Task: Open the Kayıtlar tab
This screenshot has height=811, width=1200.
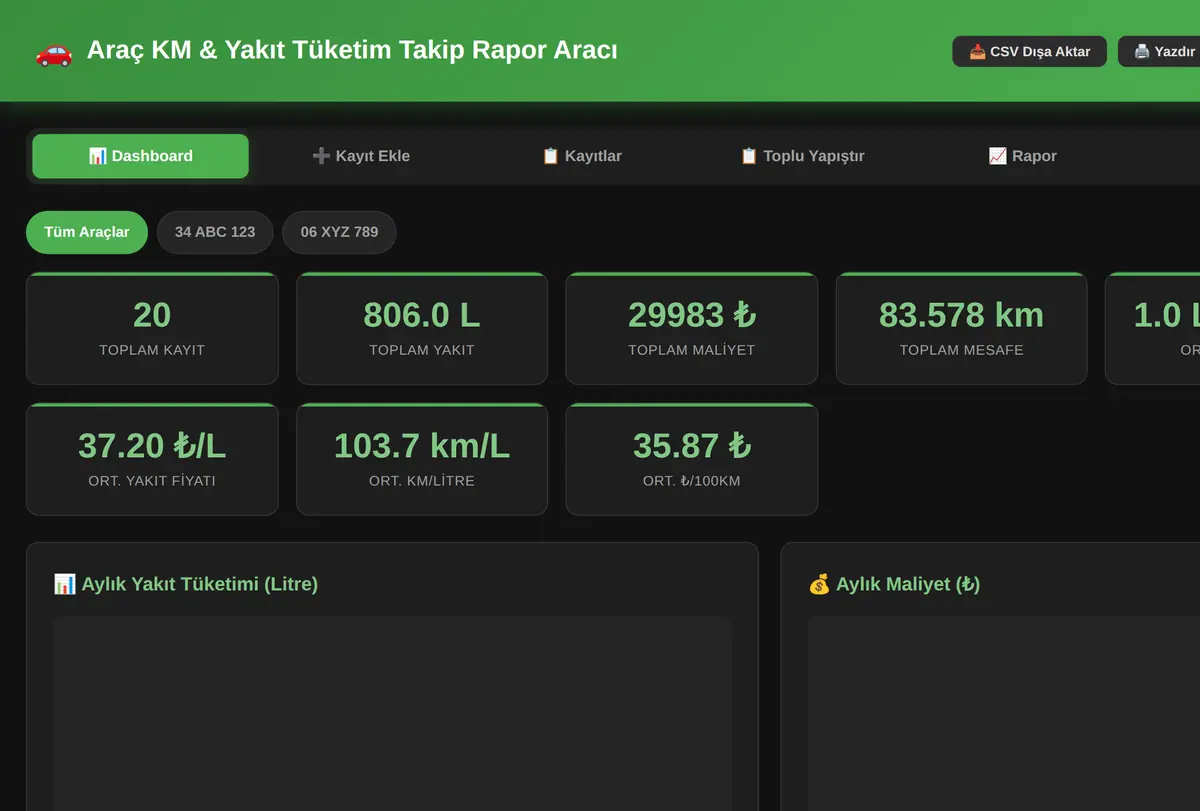Action: pyautogui.click(x=581, y=156)
